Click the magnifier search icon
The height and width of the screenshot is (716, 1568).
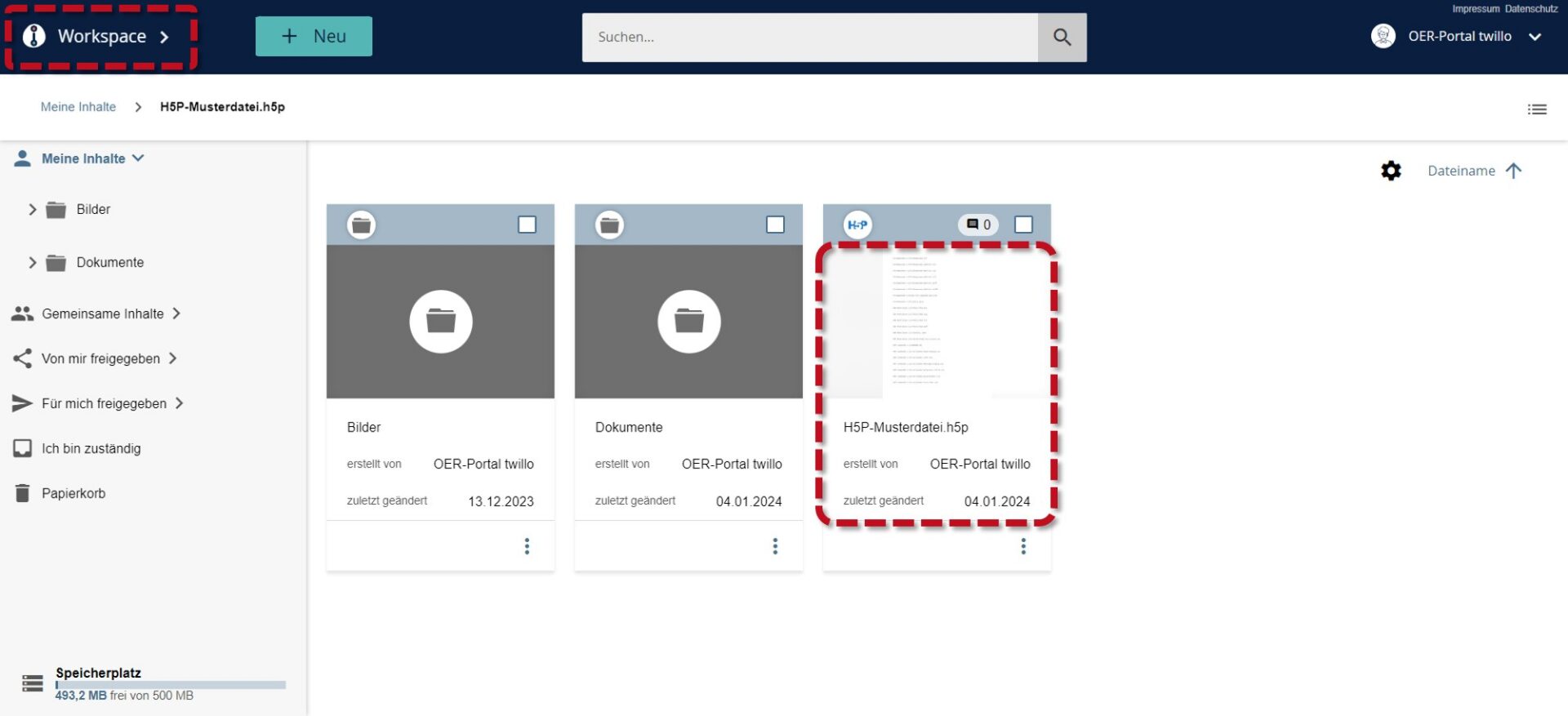point(1062,37)
